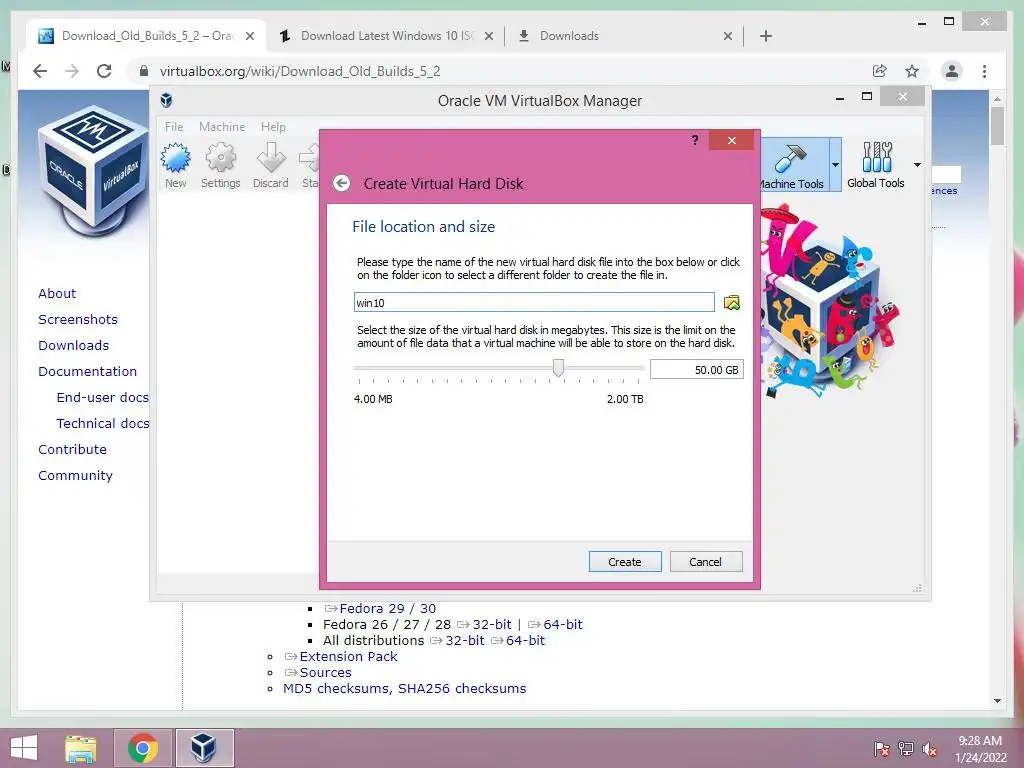This screenshot has width=1024, height=768.
Task: Click the Discard arrow icon
Action: (x=270, y=159)
